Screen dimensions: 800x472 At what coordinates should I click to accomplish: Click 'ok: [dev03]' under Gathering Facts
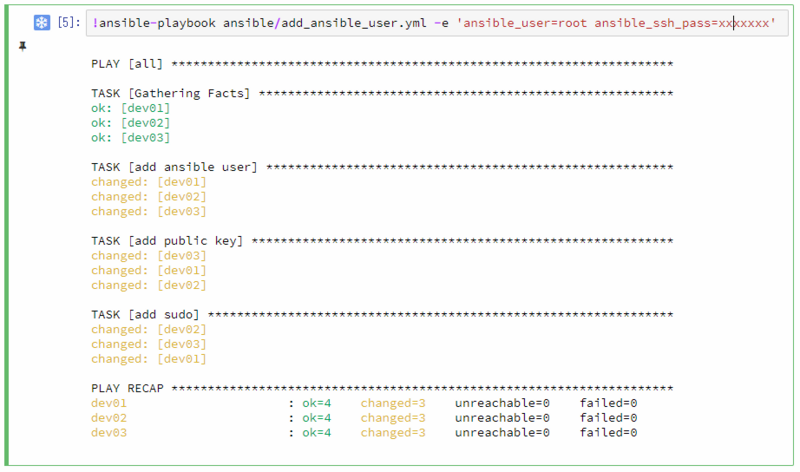(x=131, y=138)
